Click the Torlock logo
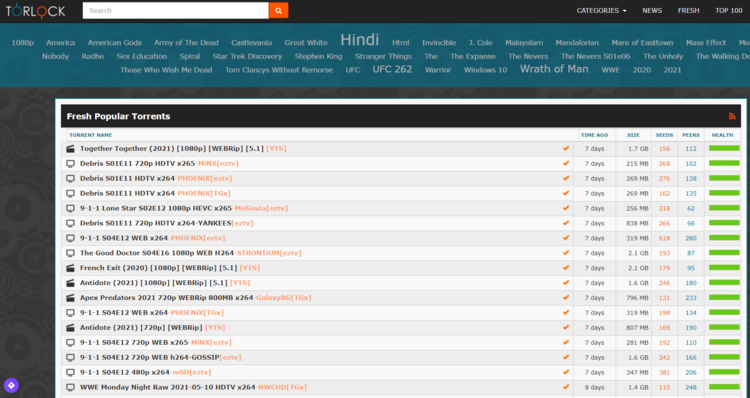750x398 pixels. [35, 11]
